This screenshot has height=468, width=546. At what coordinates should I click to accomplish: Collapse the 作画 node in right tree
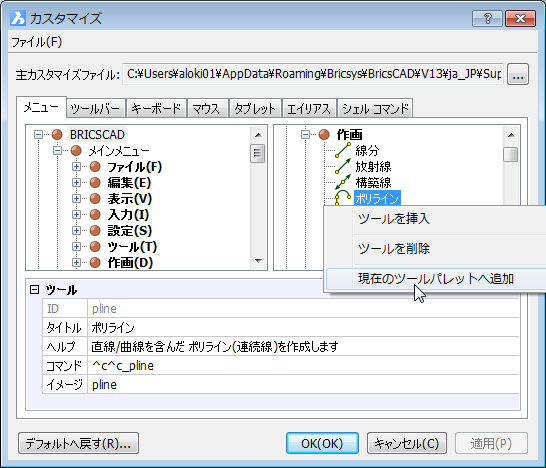(305, 134)
